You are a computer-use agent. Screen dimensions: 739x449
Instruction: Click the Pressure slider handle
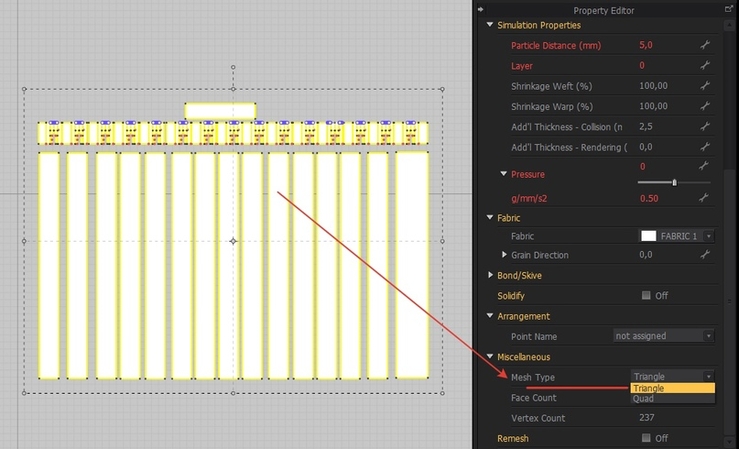point(674,182)
